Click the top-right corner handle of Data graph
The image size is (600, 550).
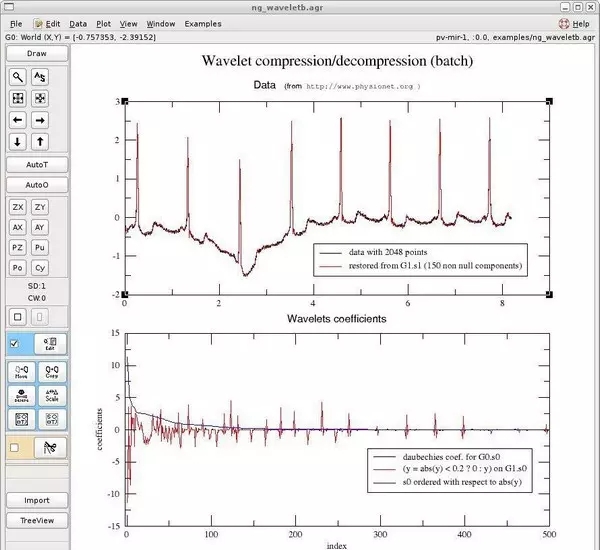point(548,101)
